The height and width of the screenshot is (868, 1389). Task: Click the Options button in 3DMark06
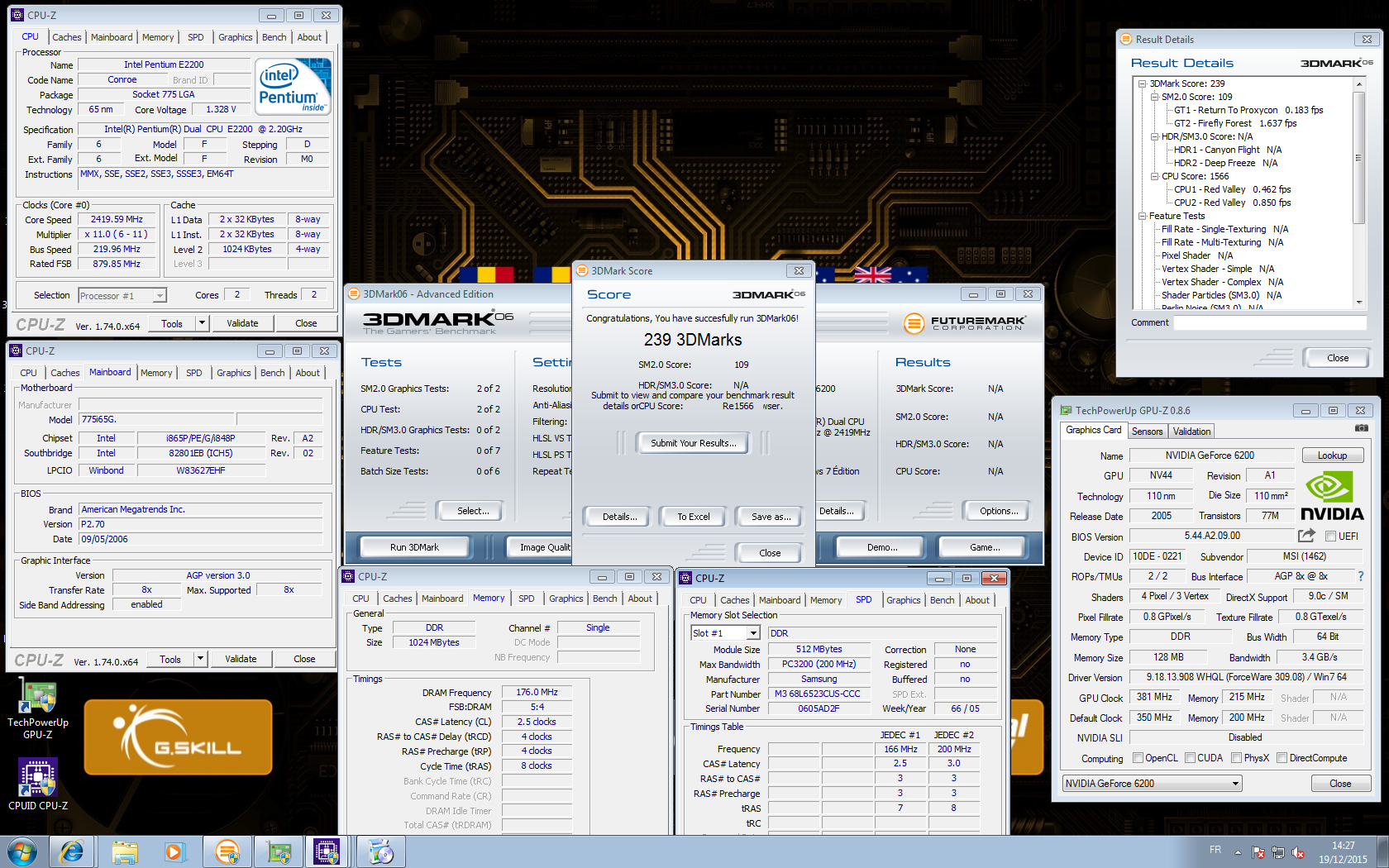(999, 511)
